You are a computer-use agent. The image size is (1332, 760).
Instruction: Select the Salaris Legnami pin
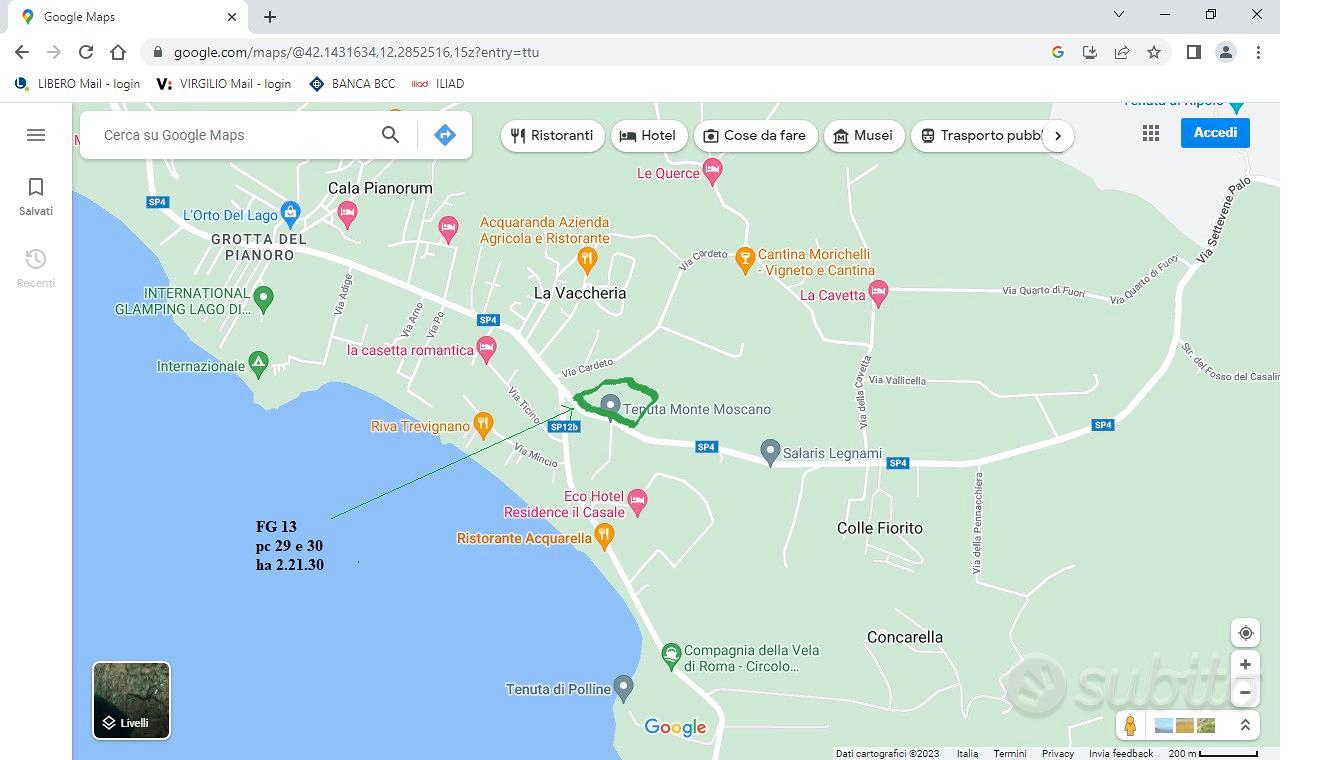tap(769, 452)
